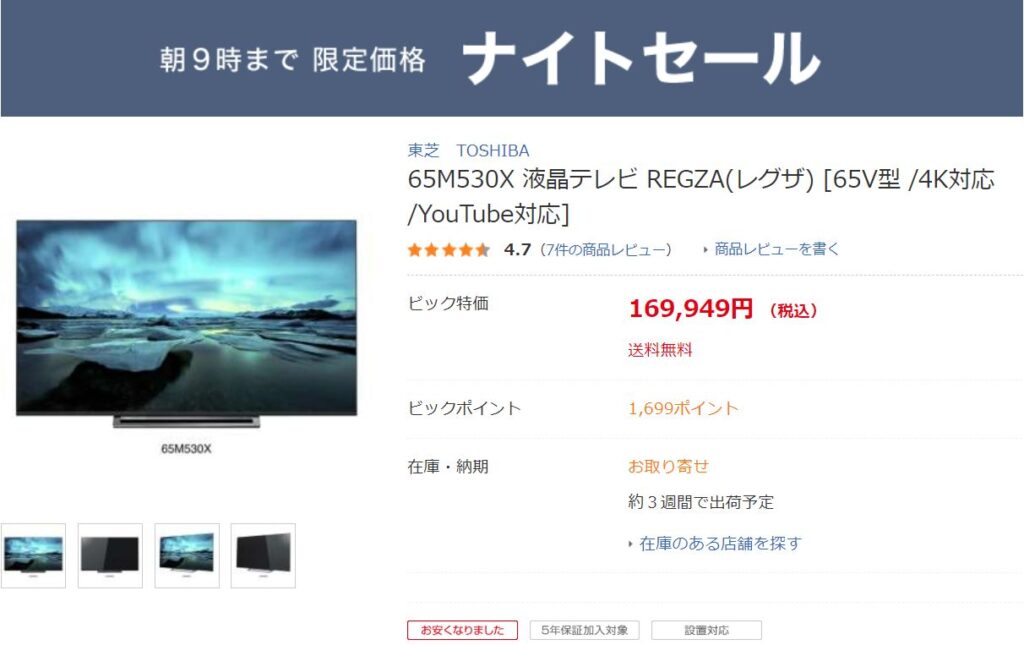Screen dimensions: 1024x645
Task: Select the second dark-screen TV thumbnail
Action: coord(110,556)
